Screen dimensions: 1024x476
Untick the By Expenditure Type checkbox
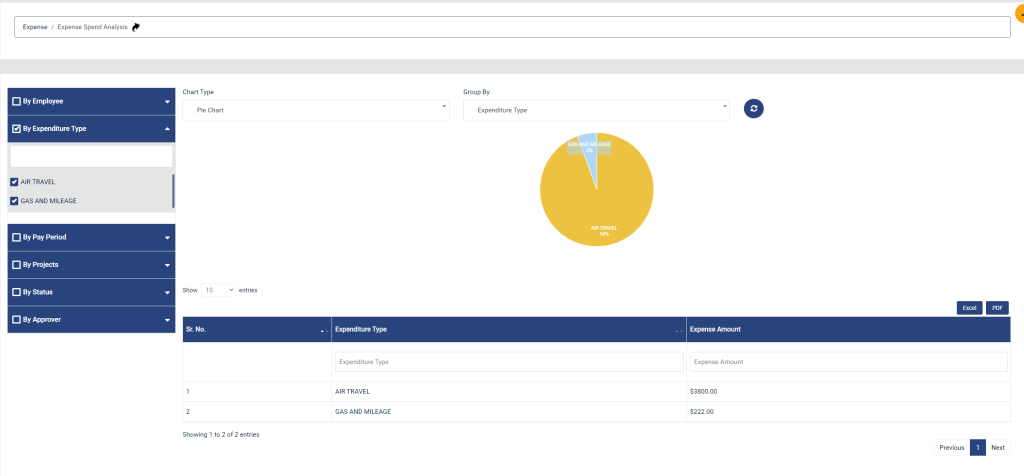[16, 129]
